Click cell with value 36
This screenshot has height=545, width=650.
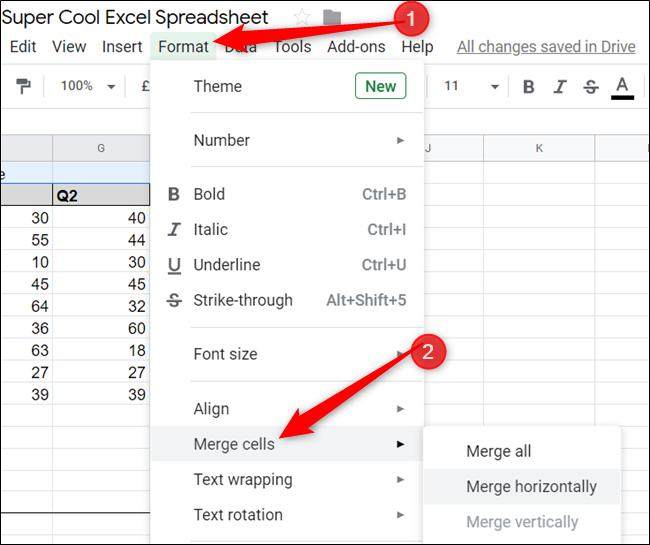click(x=27, y=328)
